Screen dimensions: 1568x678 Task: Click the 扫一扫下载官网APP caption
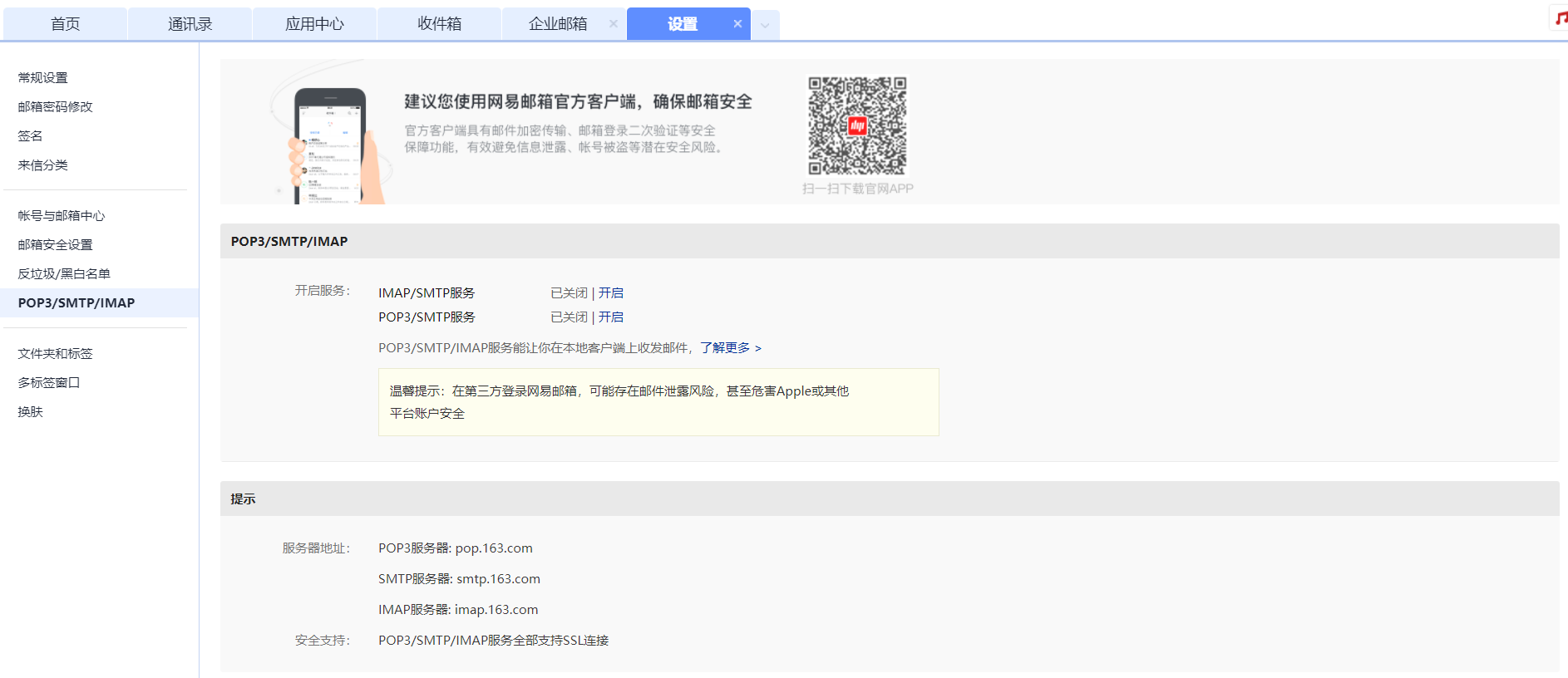858,189
